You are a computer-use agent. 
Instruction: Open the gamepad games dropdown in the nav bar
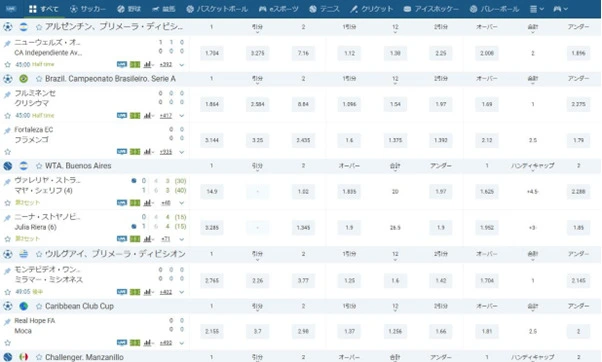[x=561, y=9]
